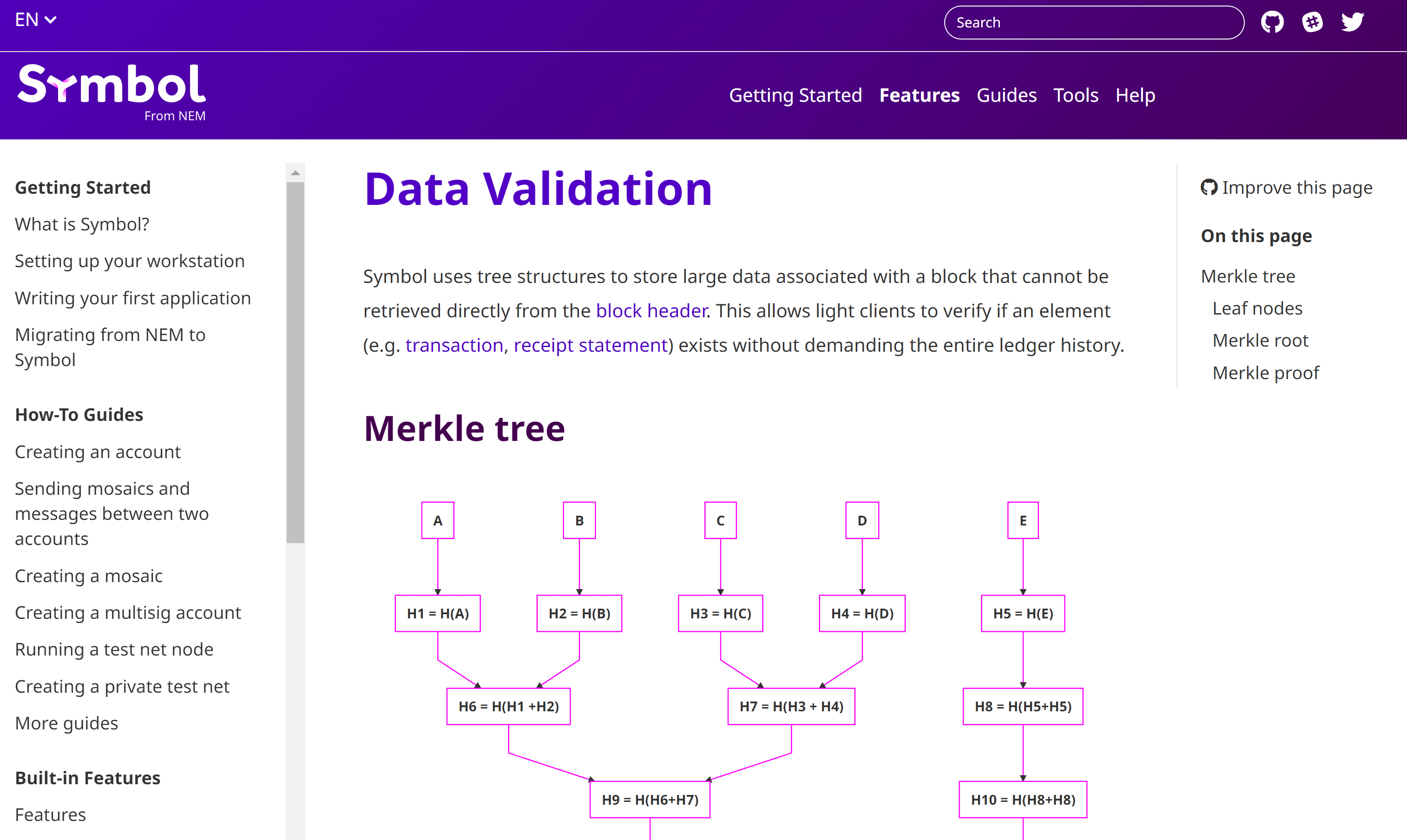Click the H6 = H(H1 +H2) box
The height and width of the screenshot is (840, 1407).
(x=508, y=706)
